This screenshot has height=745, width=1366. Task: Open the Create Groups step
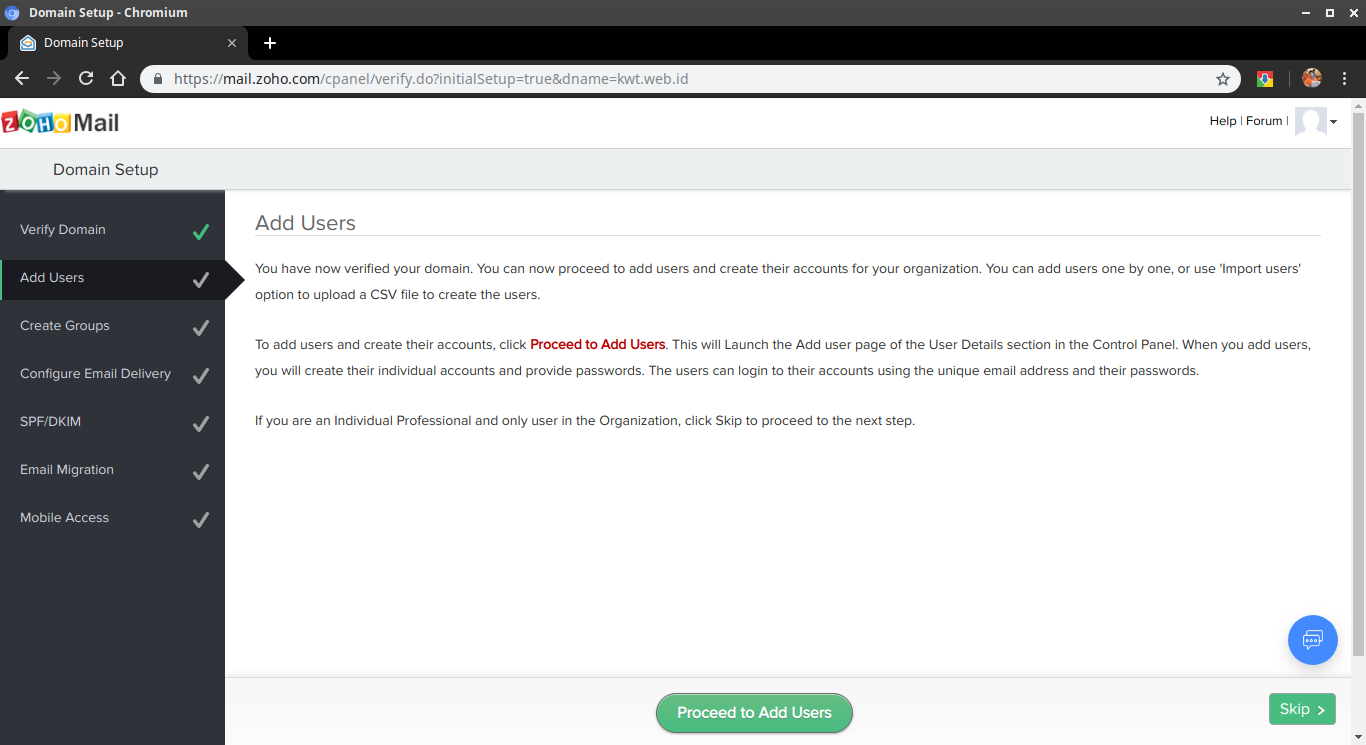pos(65,326)
